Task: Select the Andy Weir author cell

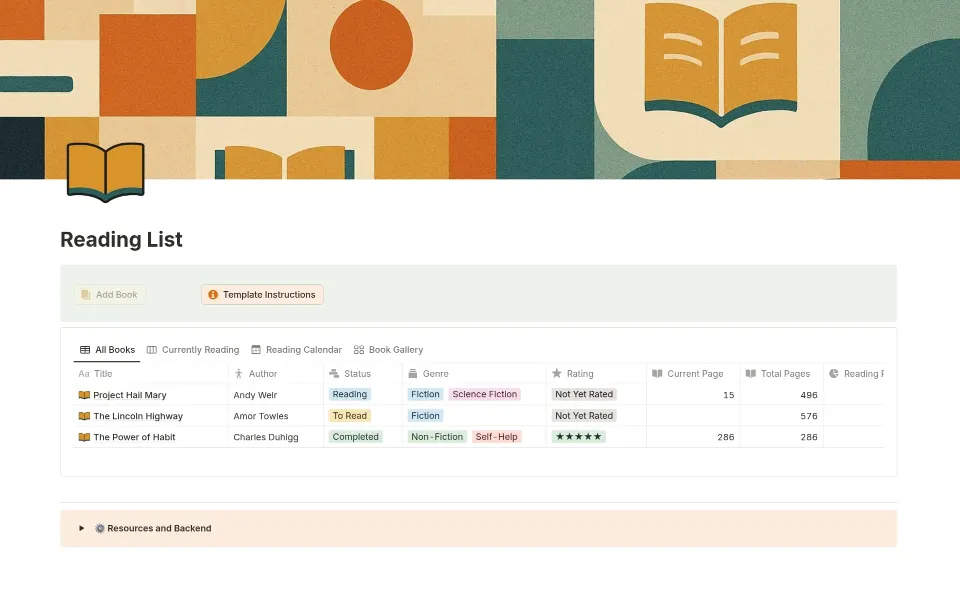Action: click(276, 395)
